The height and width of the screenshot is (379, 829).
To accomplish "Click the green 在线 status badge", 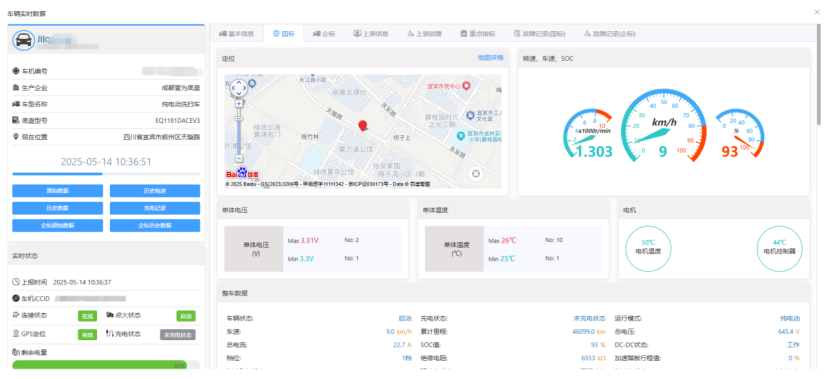I will coord(87,316).
